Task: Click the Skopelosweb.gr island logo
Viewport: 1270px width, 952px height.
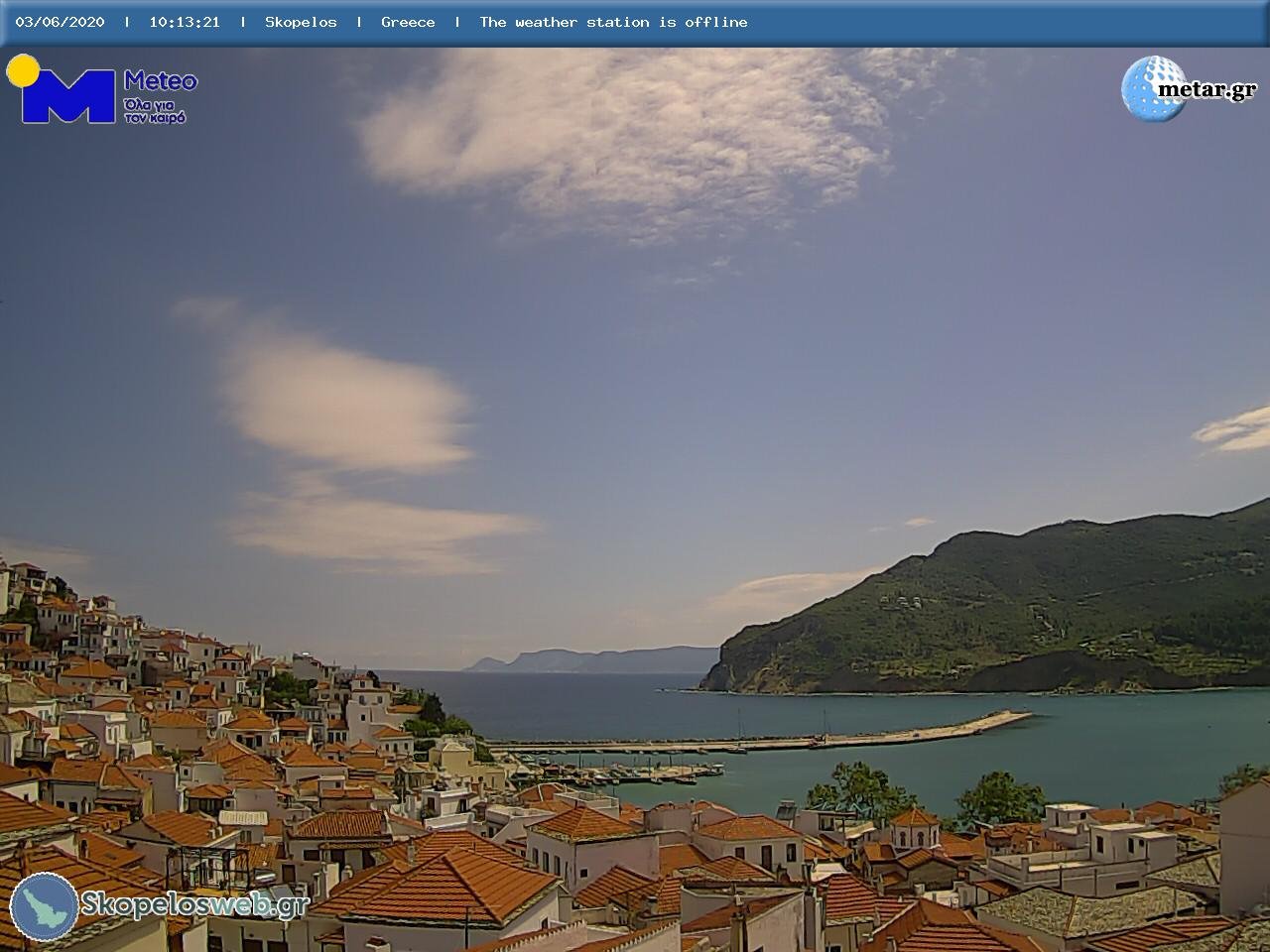Action: pos(45,905)
